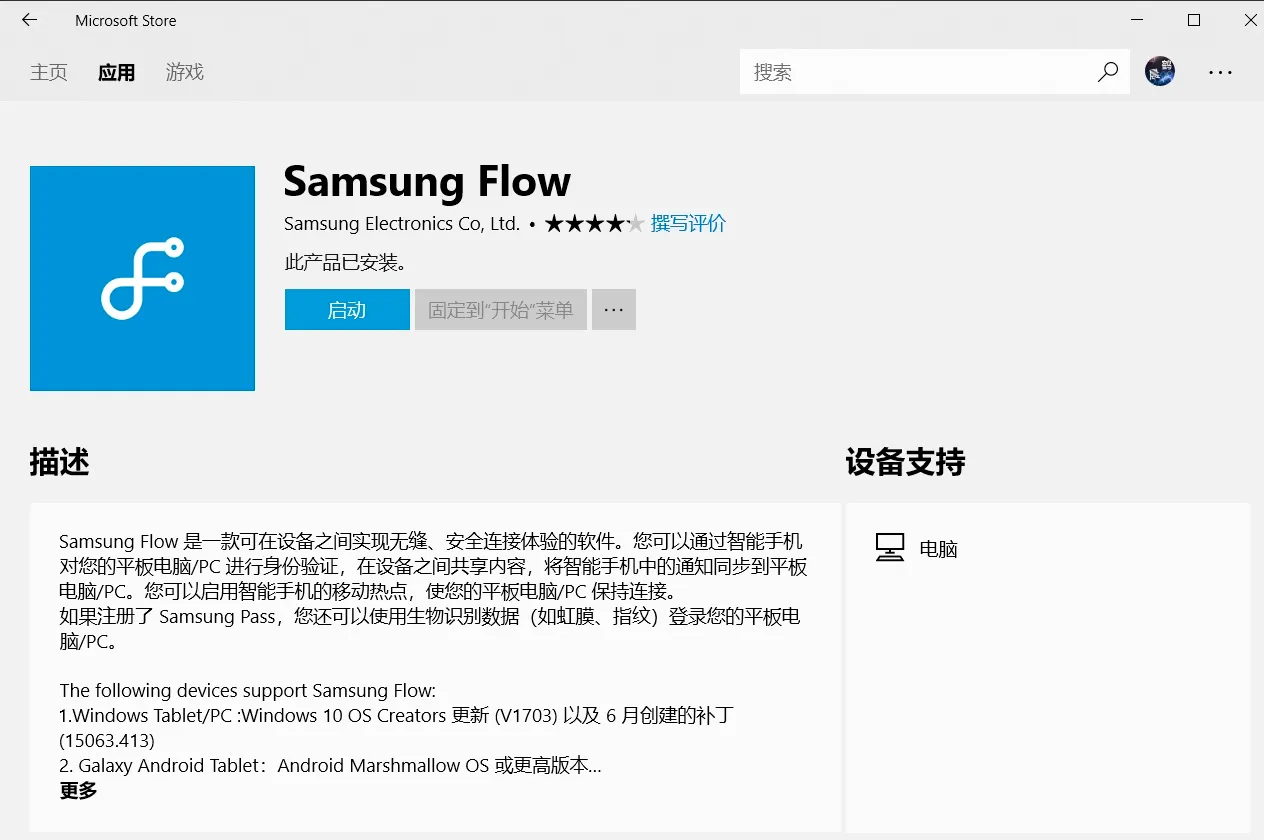Minimize the Microsoft Store window

[1135, 20]
